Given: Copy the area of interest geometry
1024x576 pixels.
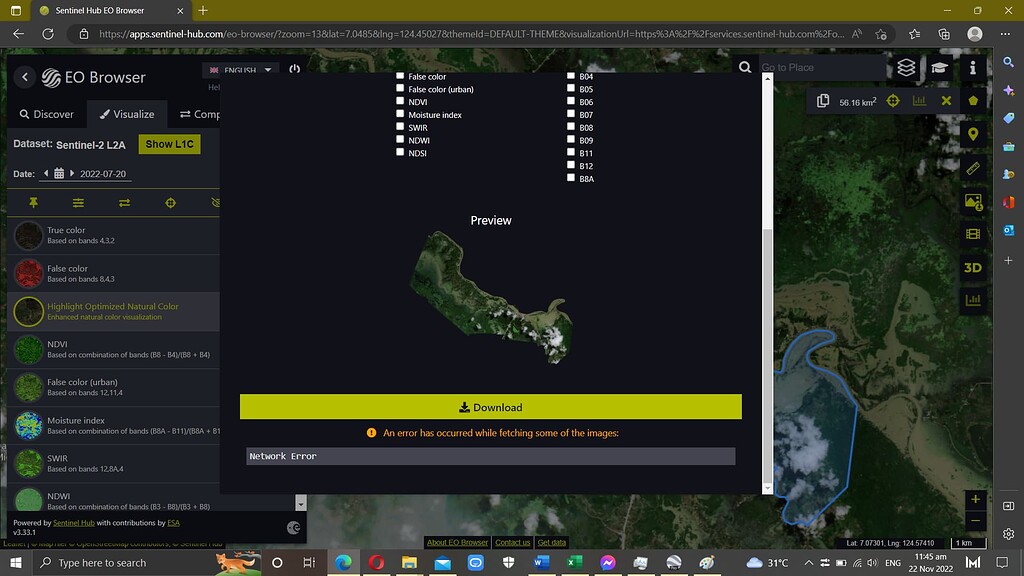Looking at the screenshot, I should click(x=823, y=101).
